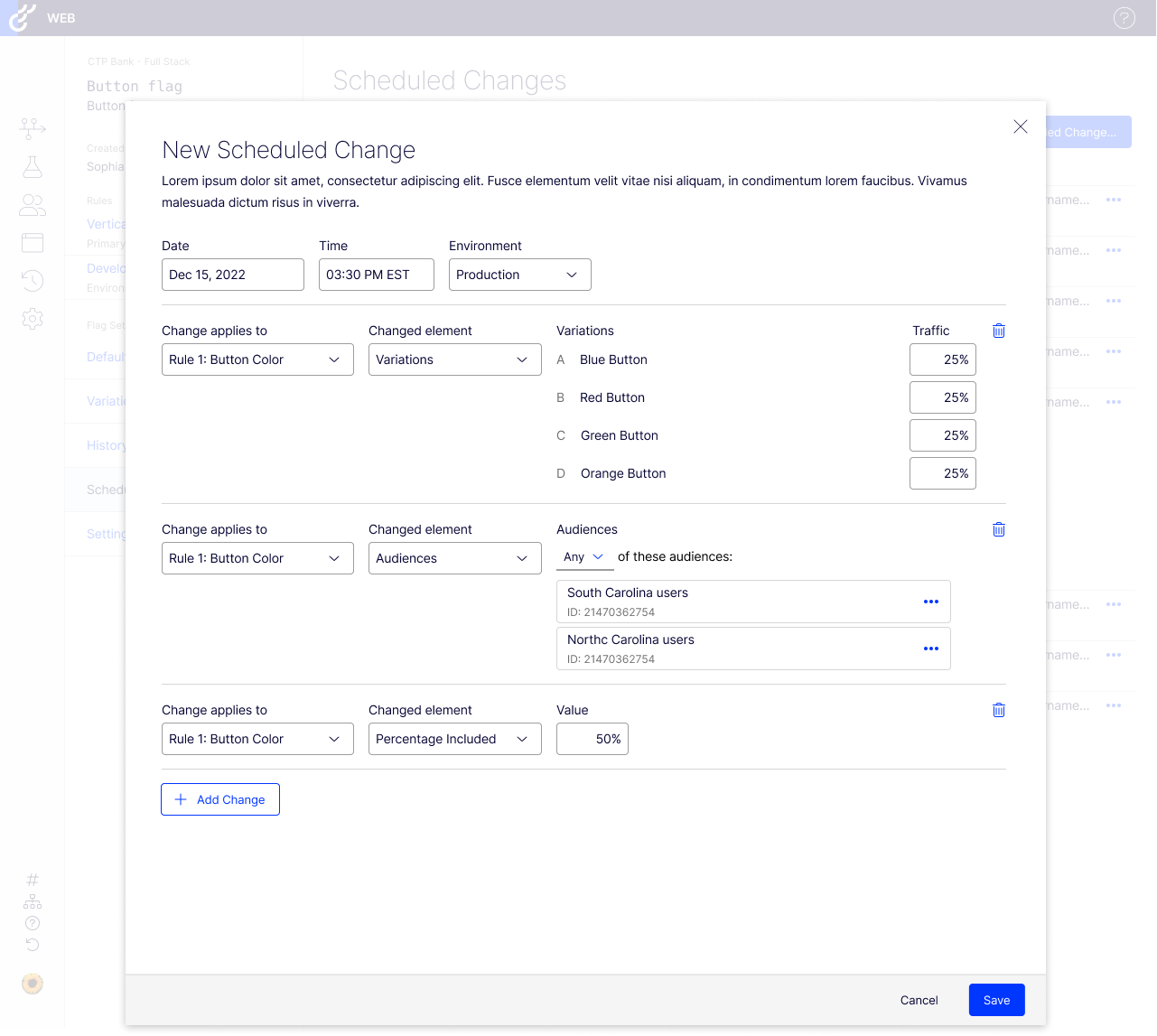Click the undo arrow icon in sidebar
The image size is (1157, 1036).
coord(33,945)
